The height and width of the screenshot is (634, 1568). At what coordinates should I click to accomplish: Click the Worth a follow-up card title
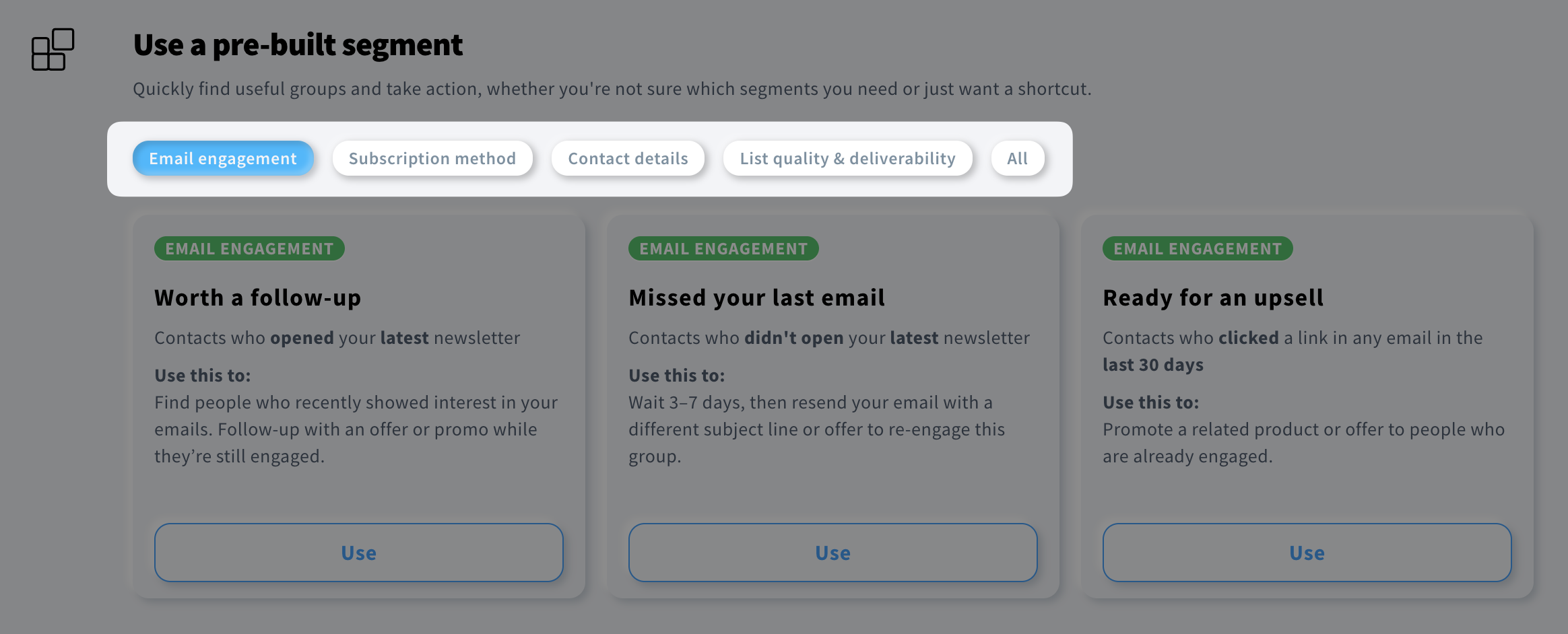click(257, 298)
